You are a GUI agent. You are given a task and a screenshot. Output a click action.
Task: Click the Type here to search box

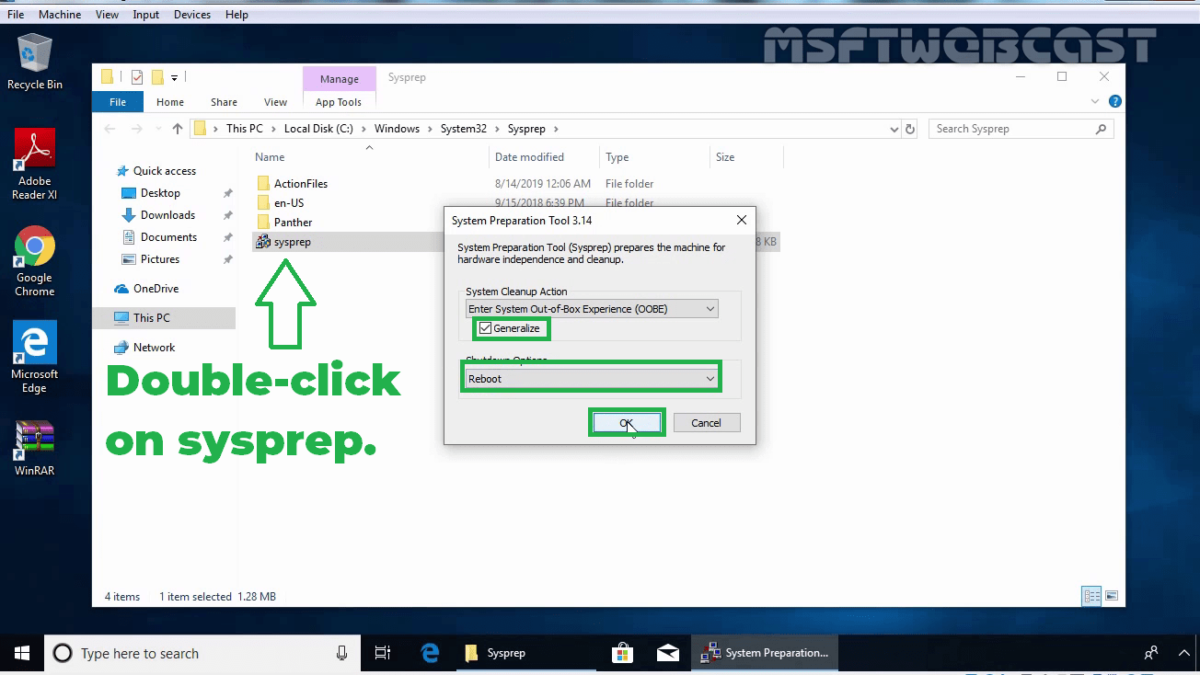pyautogui.click(x=200, y=653)
